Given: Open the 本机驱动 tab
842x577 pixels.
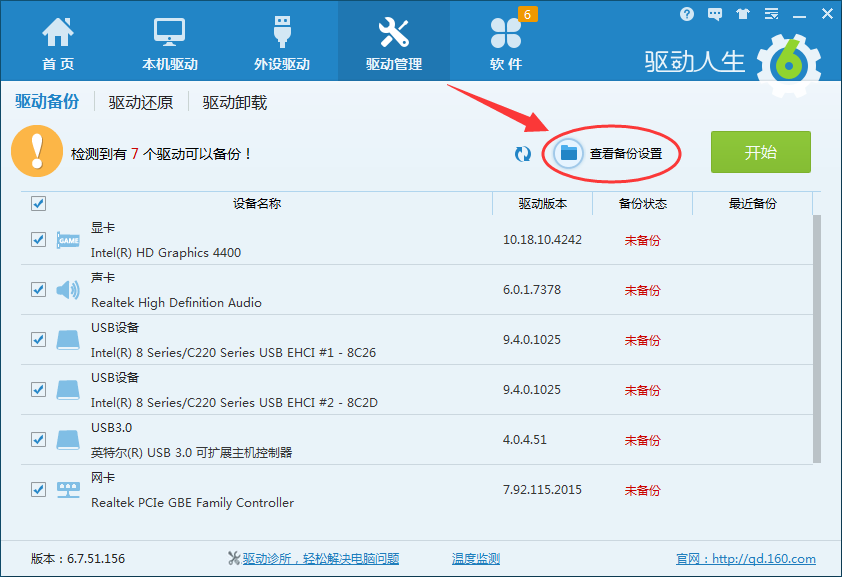Looking at the screenshot, I should pyautogui.click(x=170, y=43).
